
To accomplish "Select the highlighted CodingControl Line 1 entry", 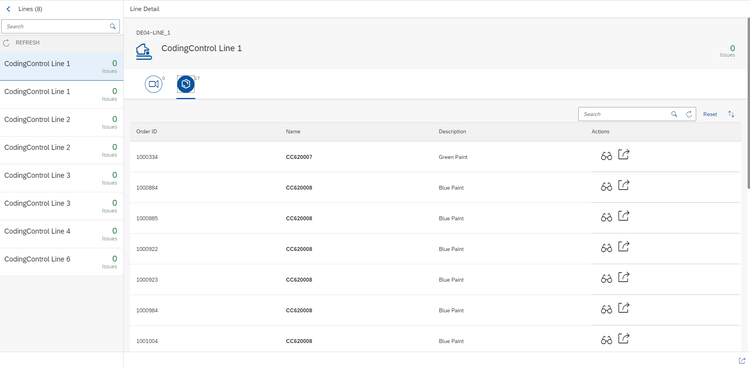I will [61, 67].
